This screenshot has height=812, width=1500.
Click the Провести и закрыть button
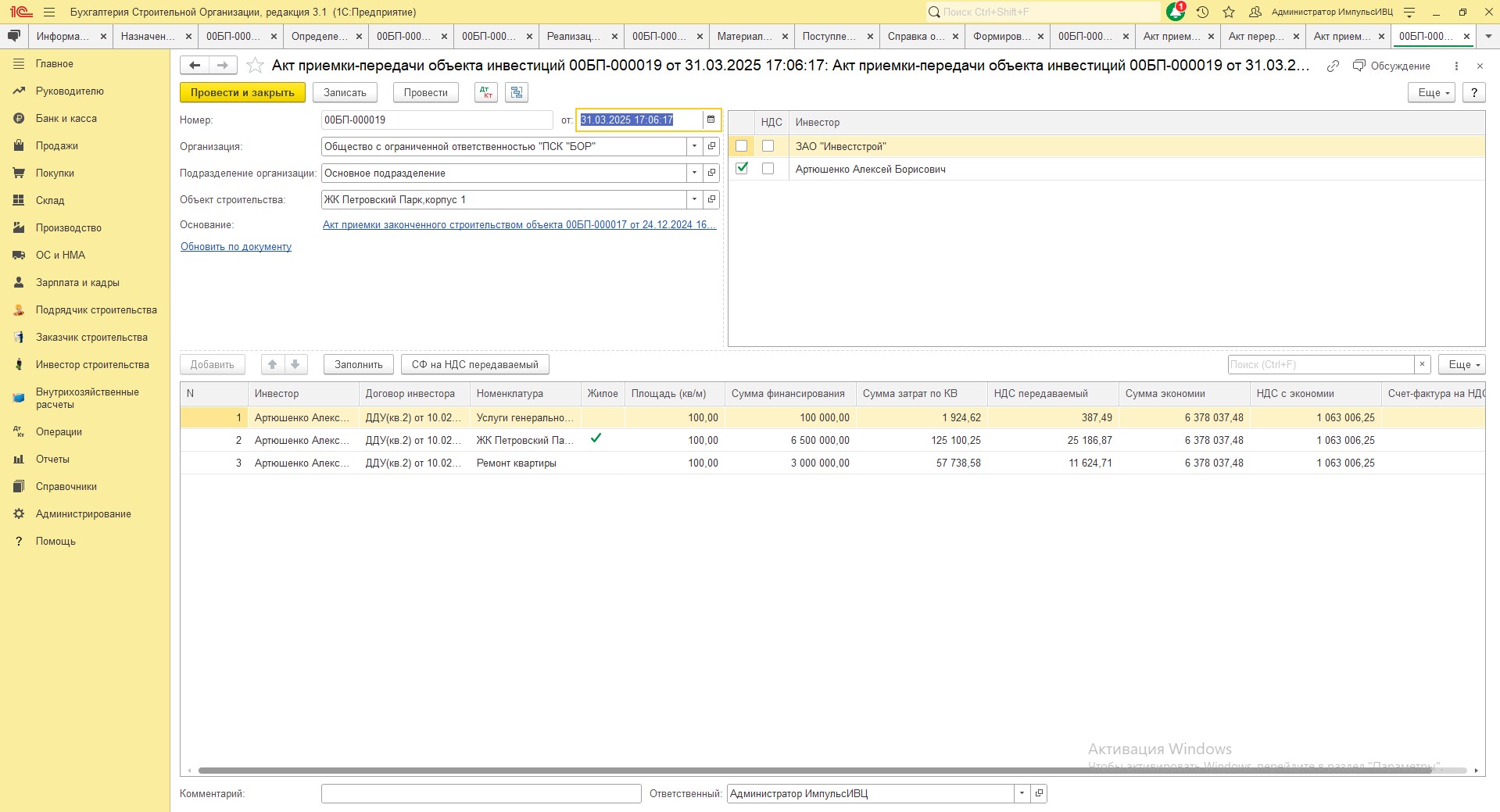242,92
